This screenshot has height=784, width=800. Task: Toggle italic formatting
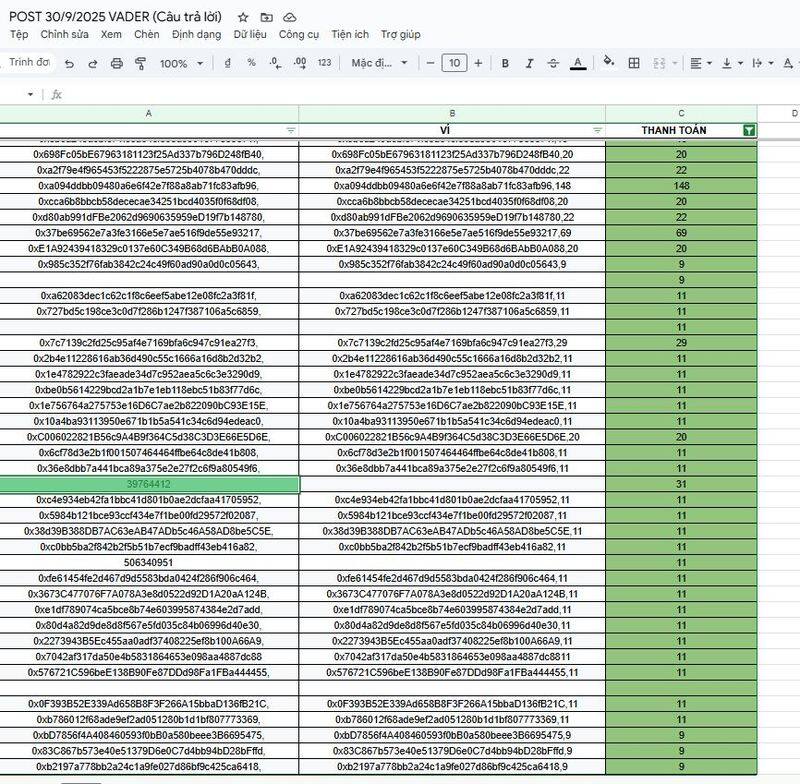coord(529,63)
